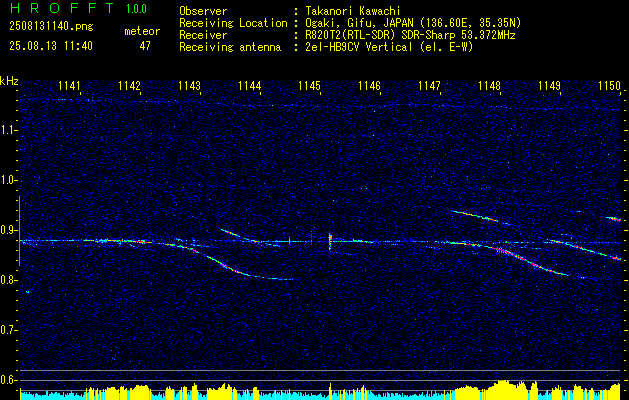
Task: Click the Observer label
Action: [x=203, y=11]
